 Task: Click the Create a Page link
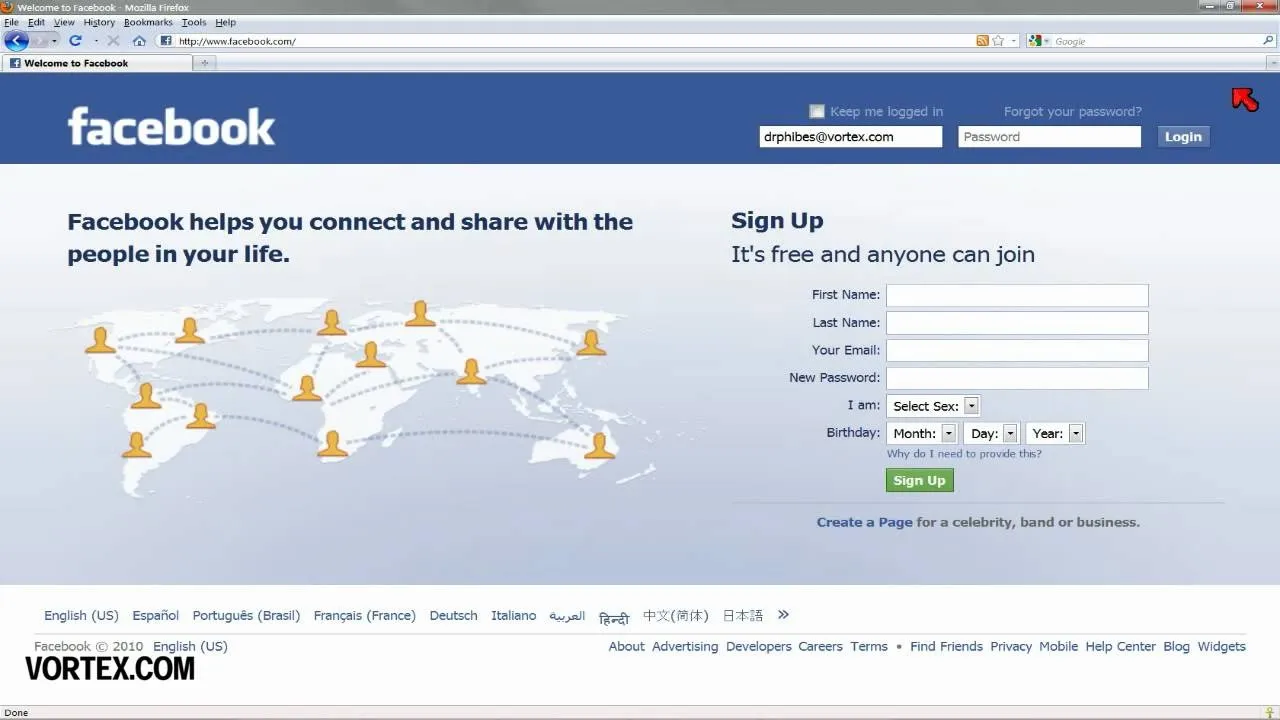(x=864, y=522)
